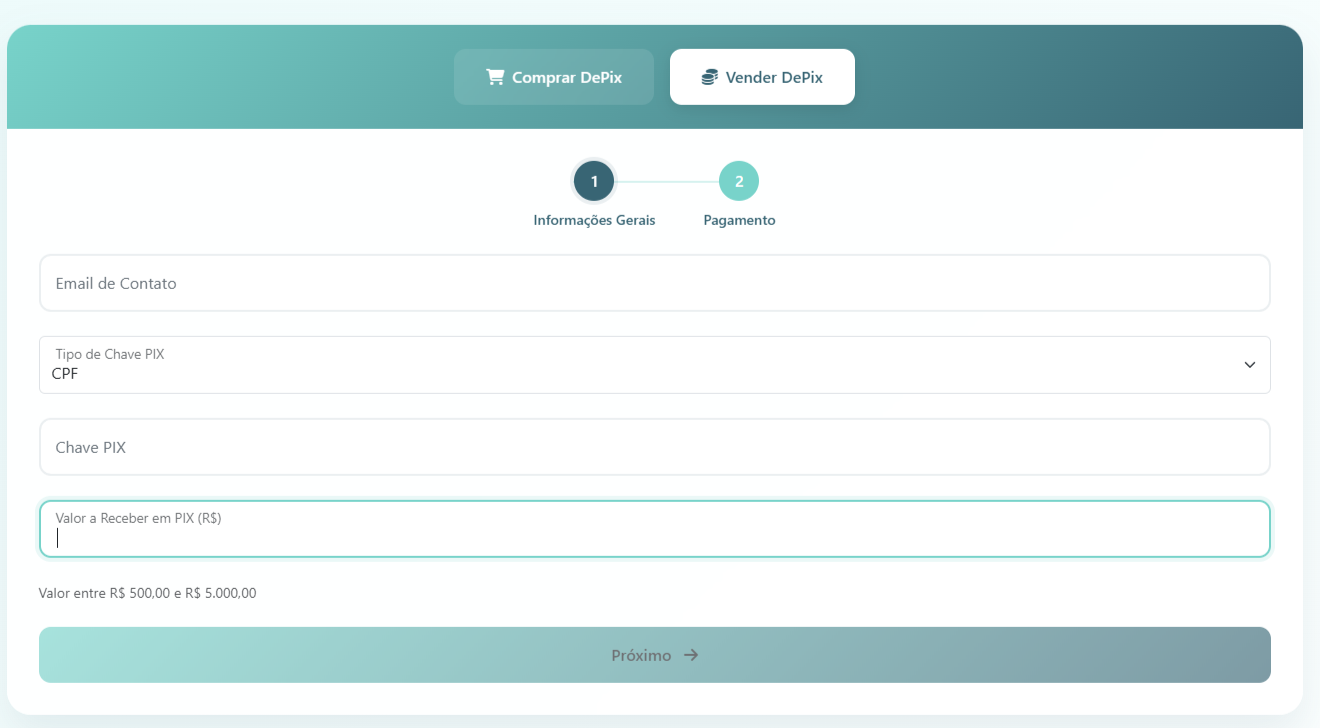The image size is (1320, 728).
Task: Click the Pagamento step label
Action: 739,220
